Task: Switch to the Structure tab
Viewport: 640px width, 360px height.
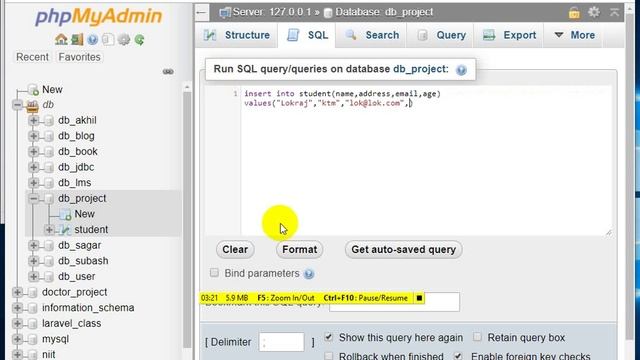Action: point(237,35)
